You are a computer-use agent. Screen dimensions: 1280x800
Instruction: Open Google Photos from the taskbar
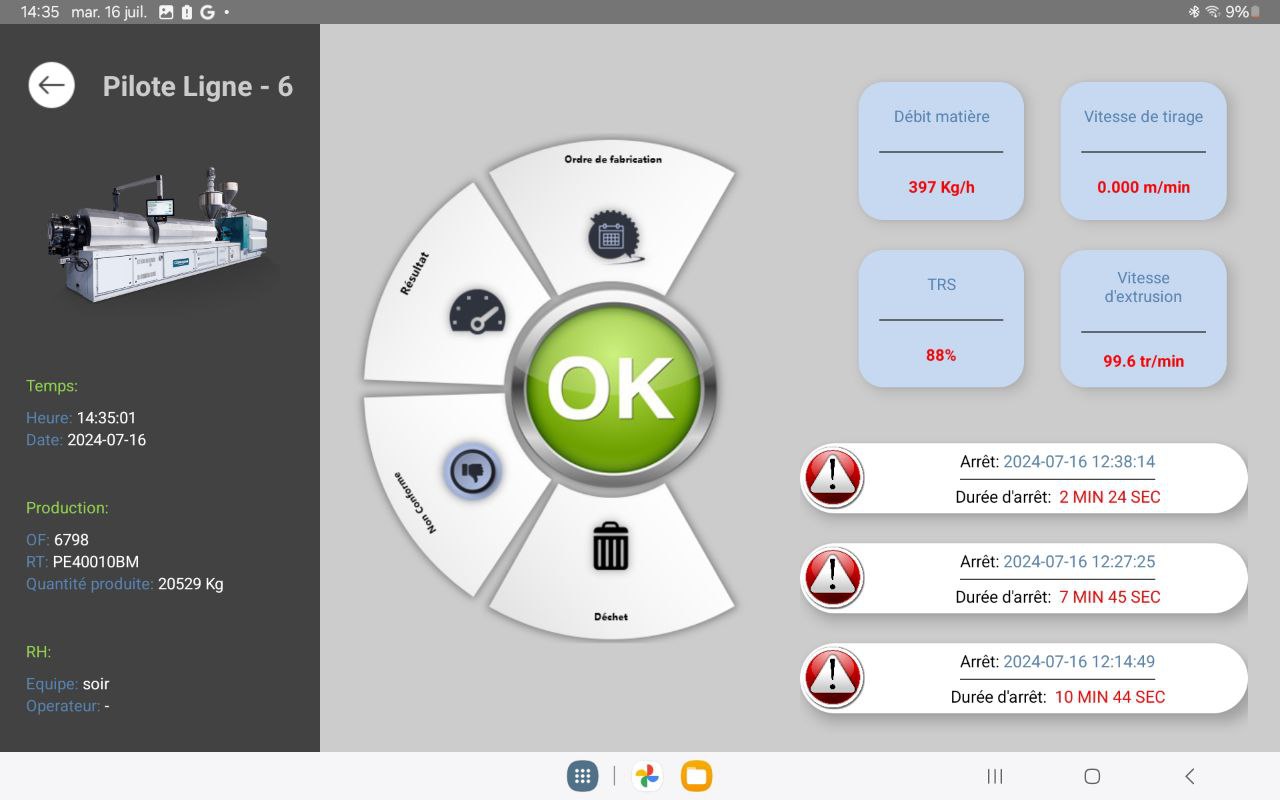pos(647,776)
